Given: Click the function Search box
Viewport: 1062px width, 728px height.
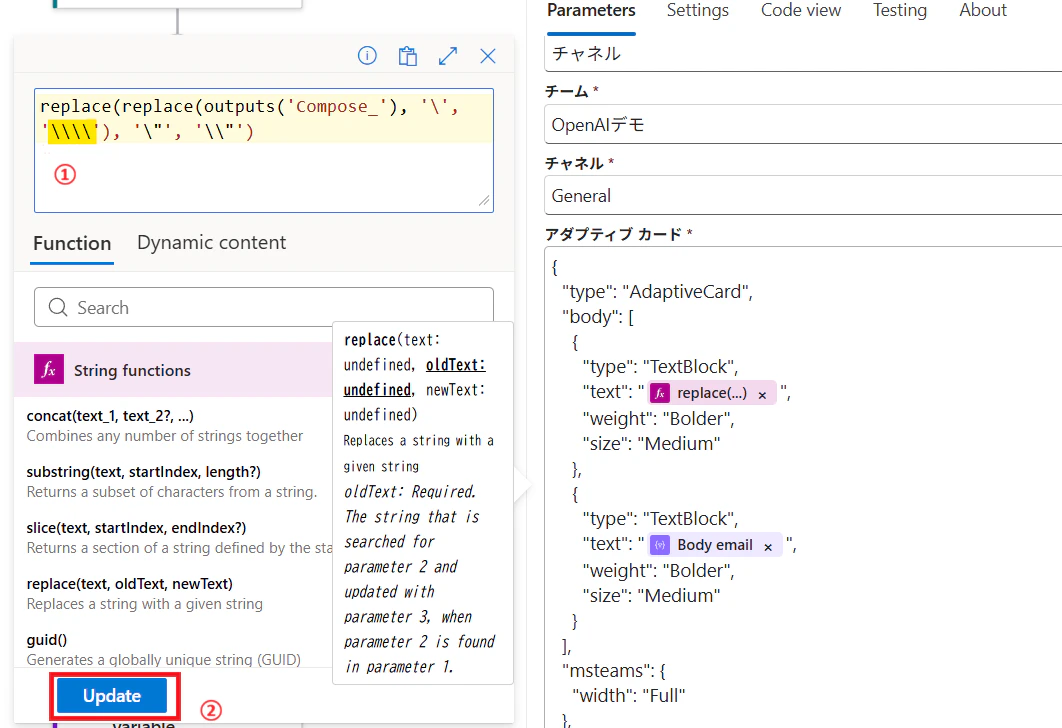Looking at the screenshot, I should tap(263, 307).
